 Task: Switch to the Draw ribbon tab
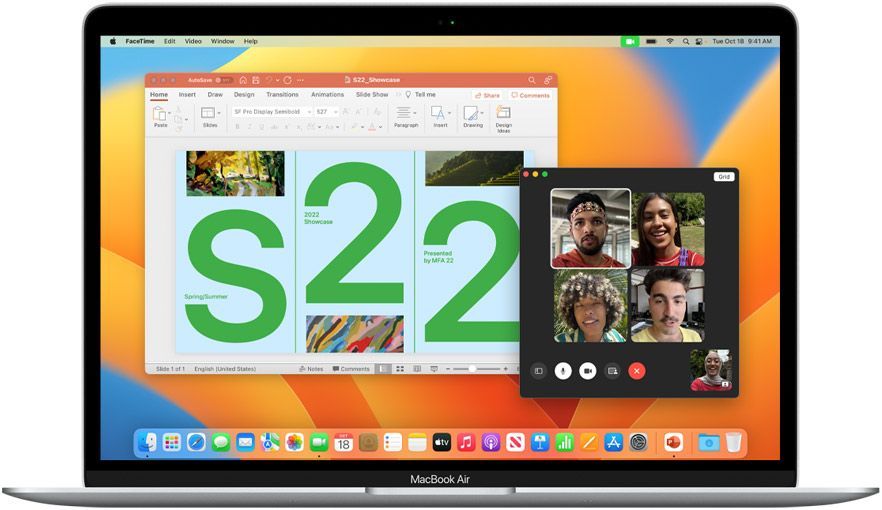[x=215, y=94]
